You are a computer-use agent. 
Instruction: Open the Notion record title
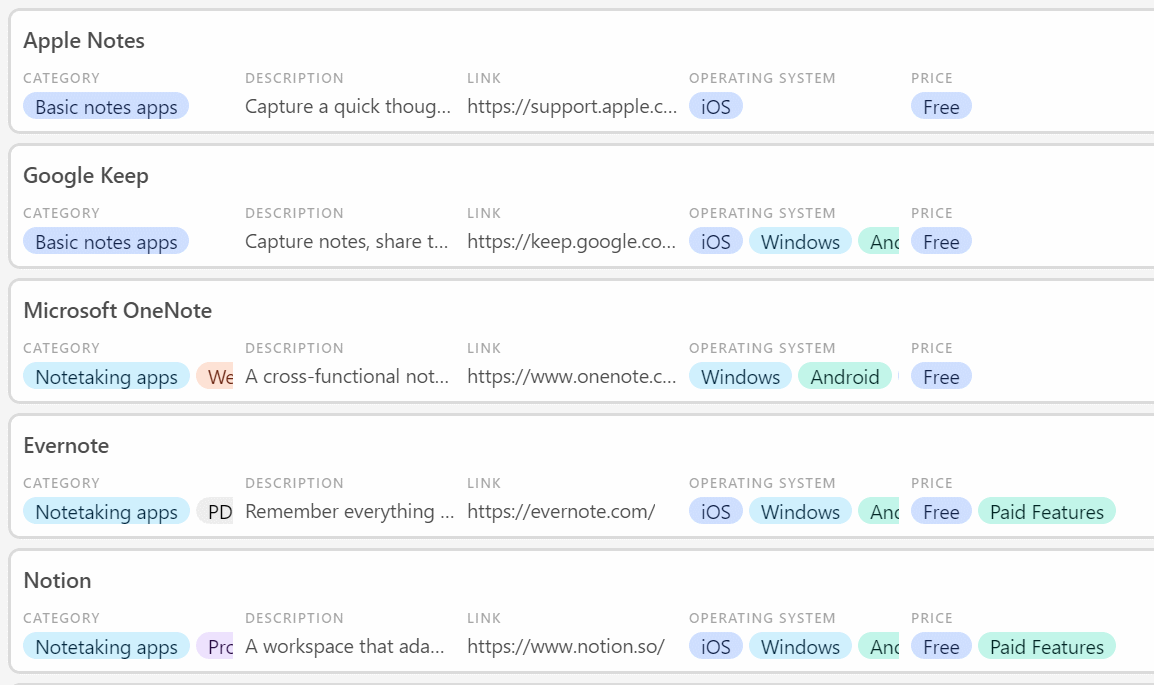(x=57, y=581)
